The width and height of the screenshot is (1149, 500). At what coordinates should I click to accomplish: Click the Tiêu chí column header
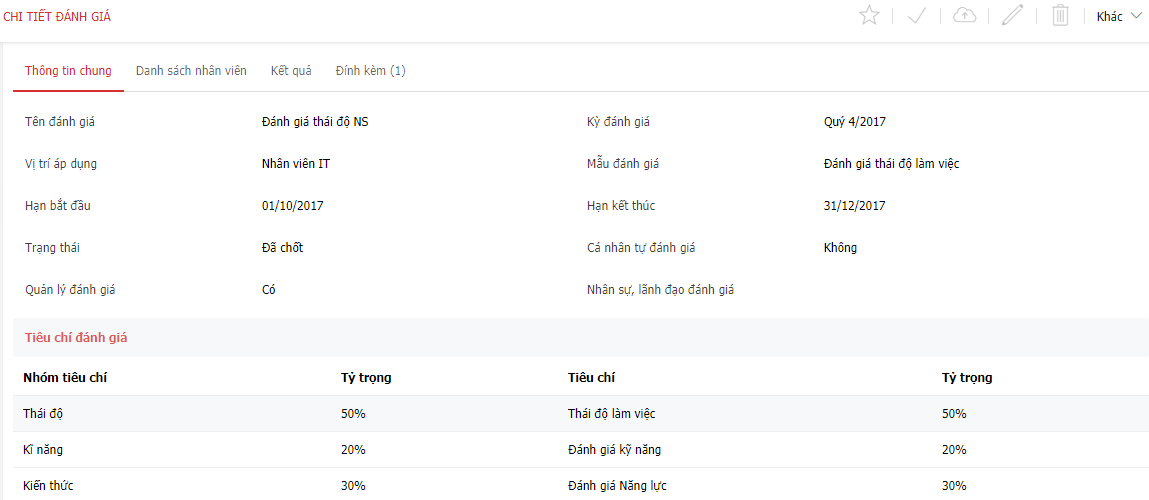tap(591, 378)
